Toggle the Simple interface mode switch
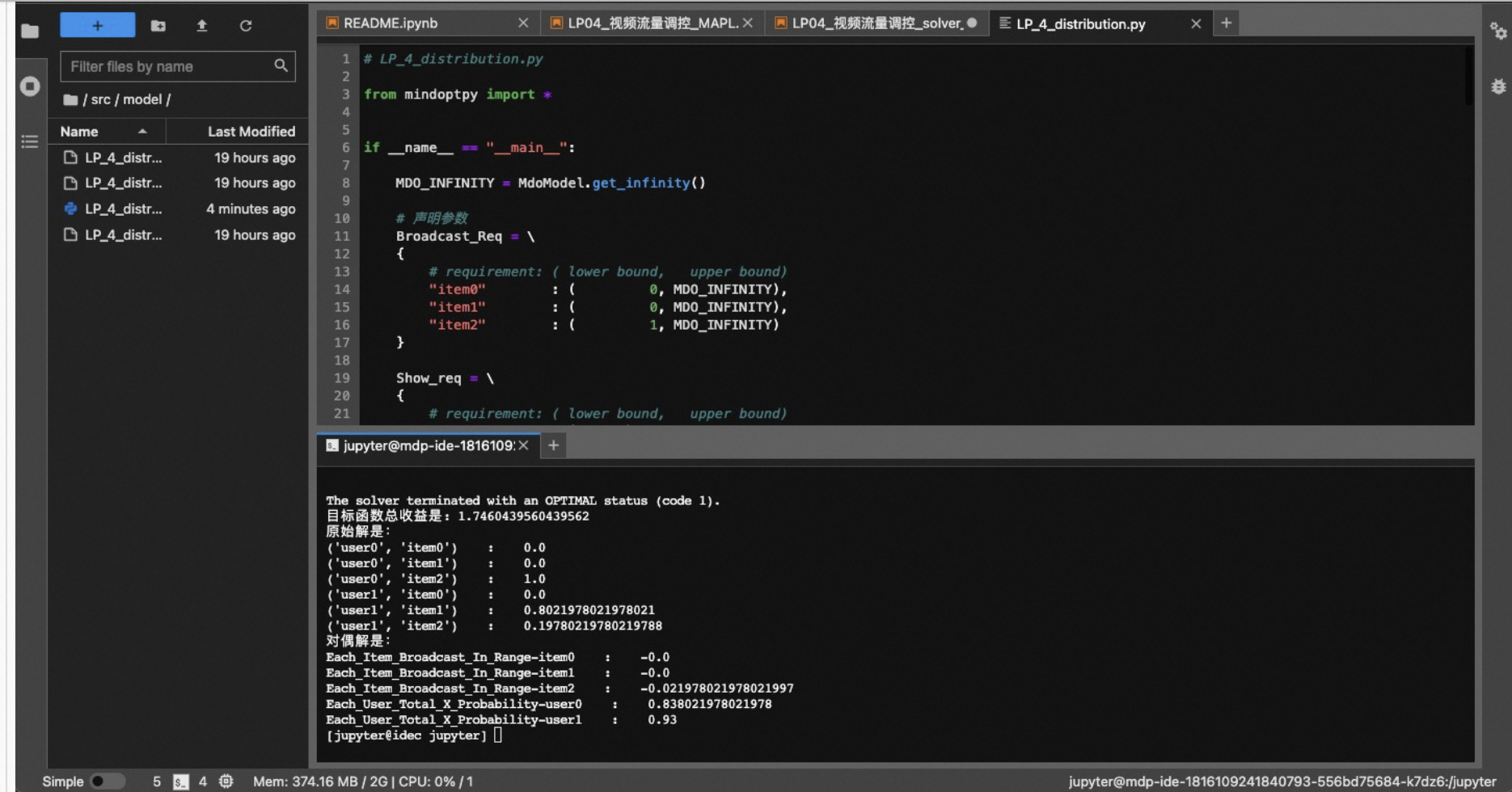Screen dimensions: 1512x792 point(107,781)
